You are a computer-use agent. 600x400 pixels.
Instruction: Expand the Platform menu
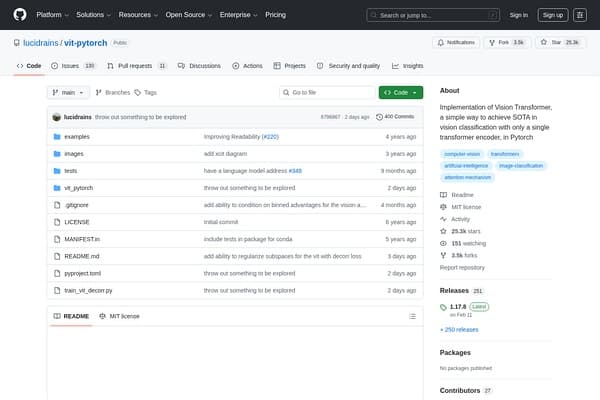52,15
